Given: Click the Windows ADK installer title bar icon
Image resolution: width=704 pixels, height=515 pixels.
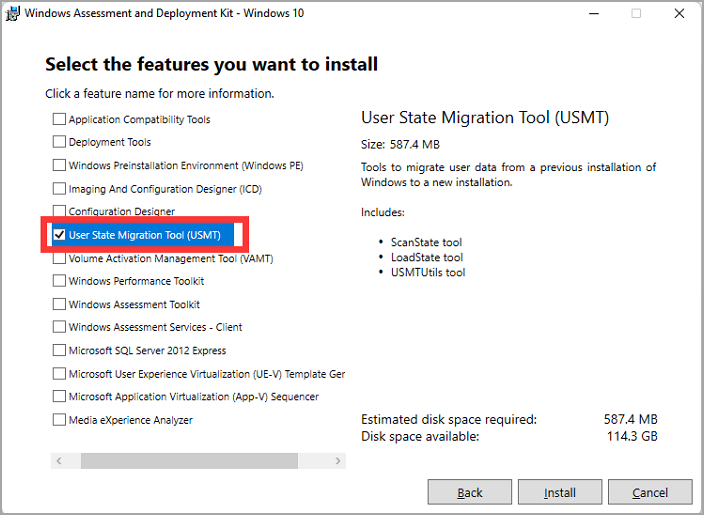Looking at the screenshot, I should (x=13, y=14).
